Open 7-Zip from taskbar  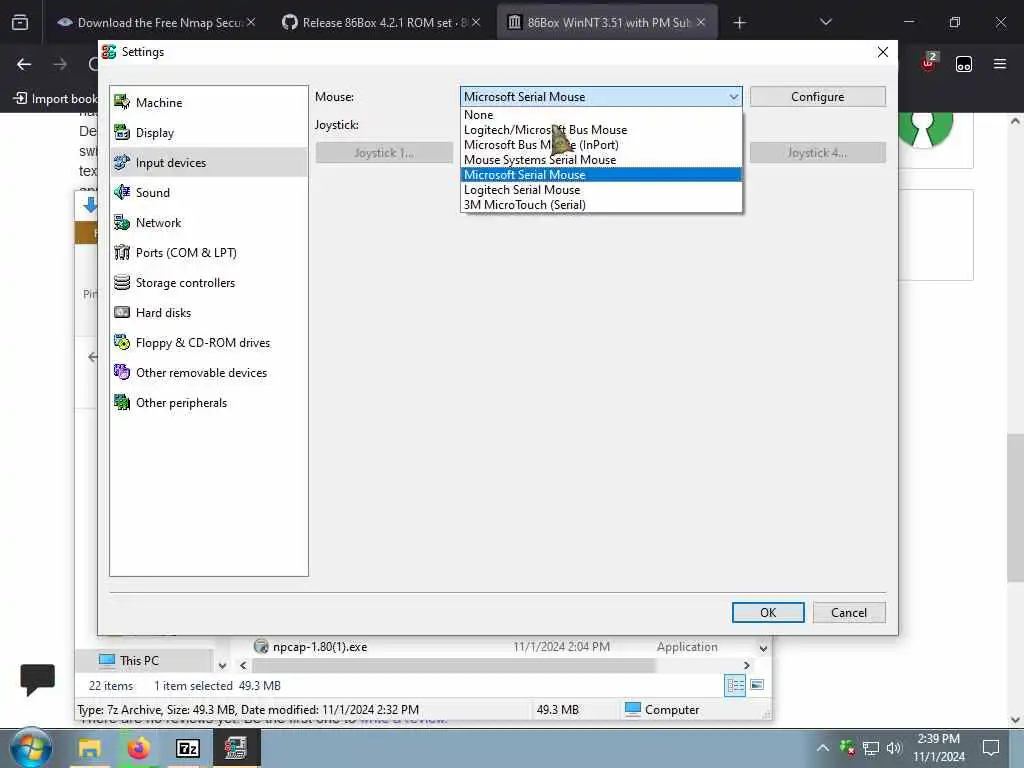[x=187, y=748]
